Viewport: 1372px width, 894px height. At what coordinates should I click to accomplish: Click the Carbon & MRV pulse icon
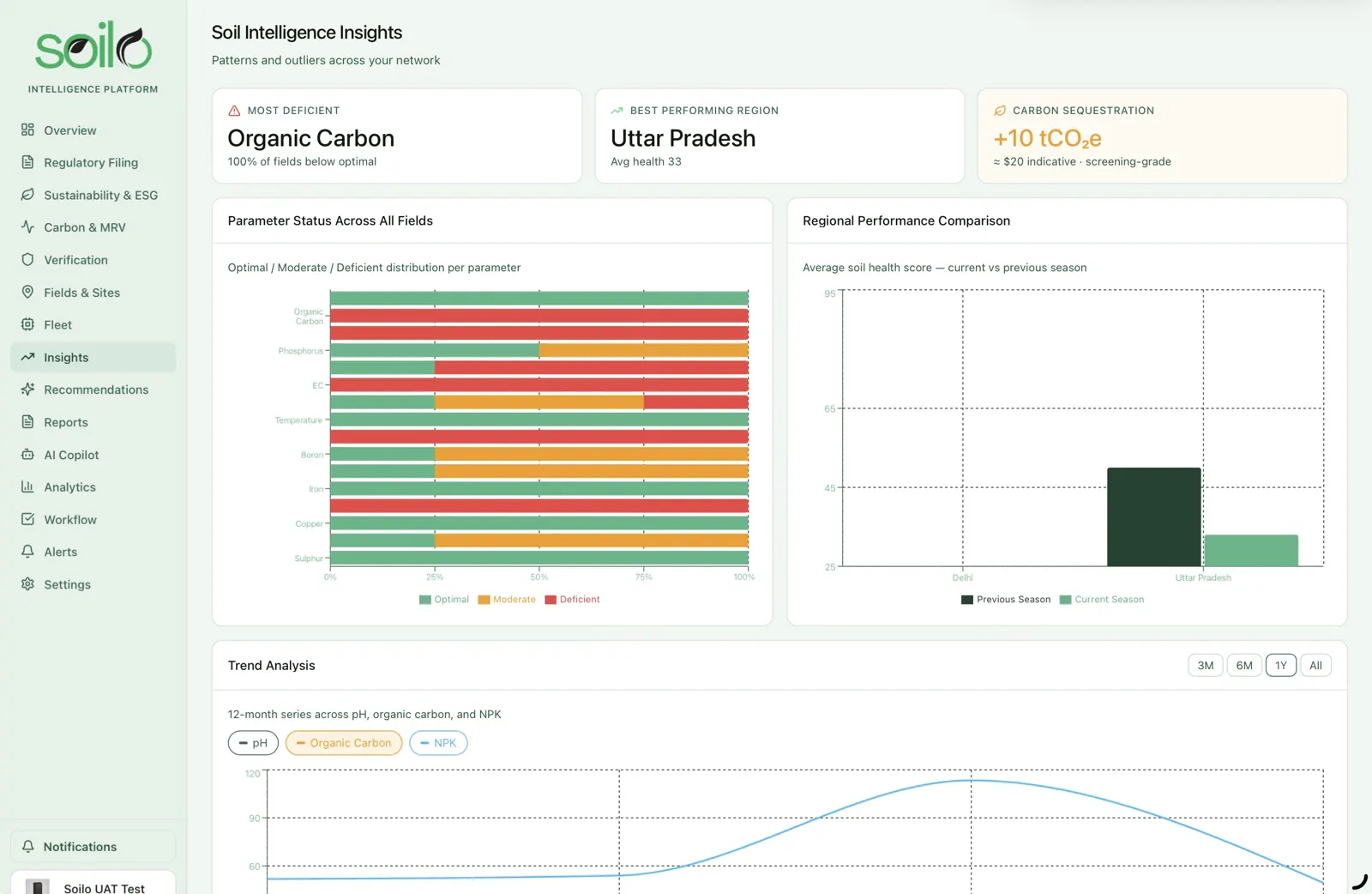27,227
